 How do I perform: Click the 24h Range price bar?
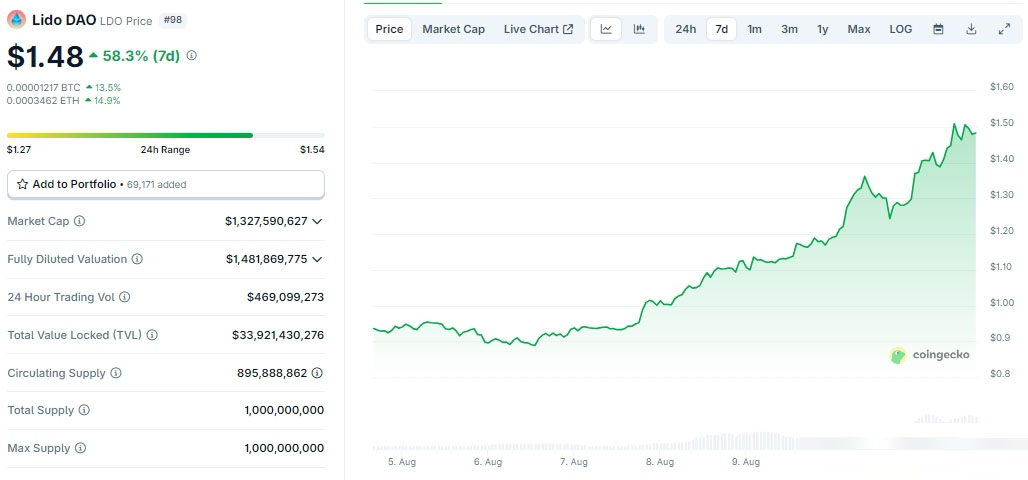tap(166, 135)
